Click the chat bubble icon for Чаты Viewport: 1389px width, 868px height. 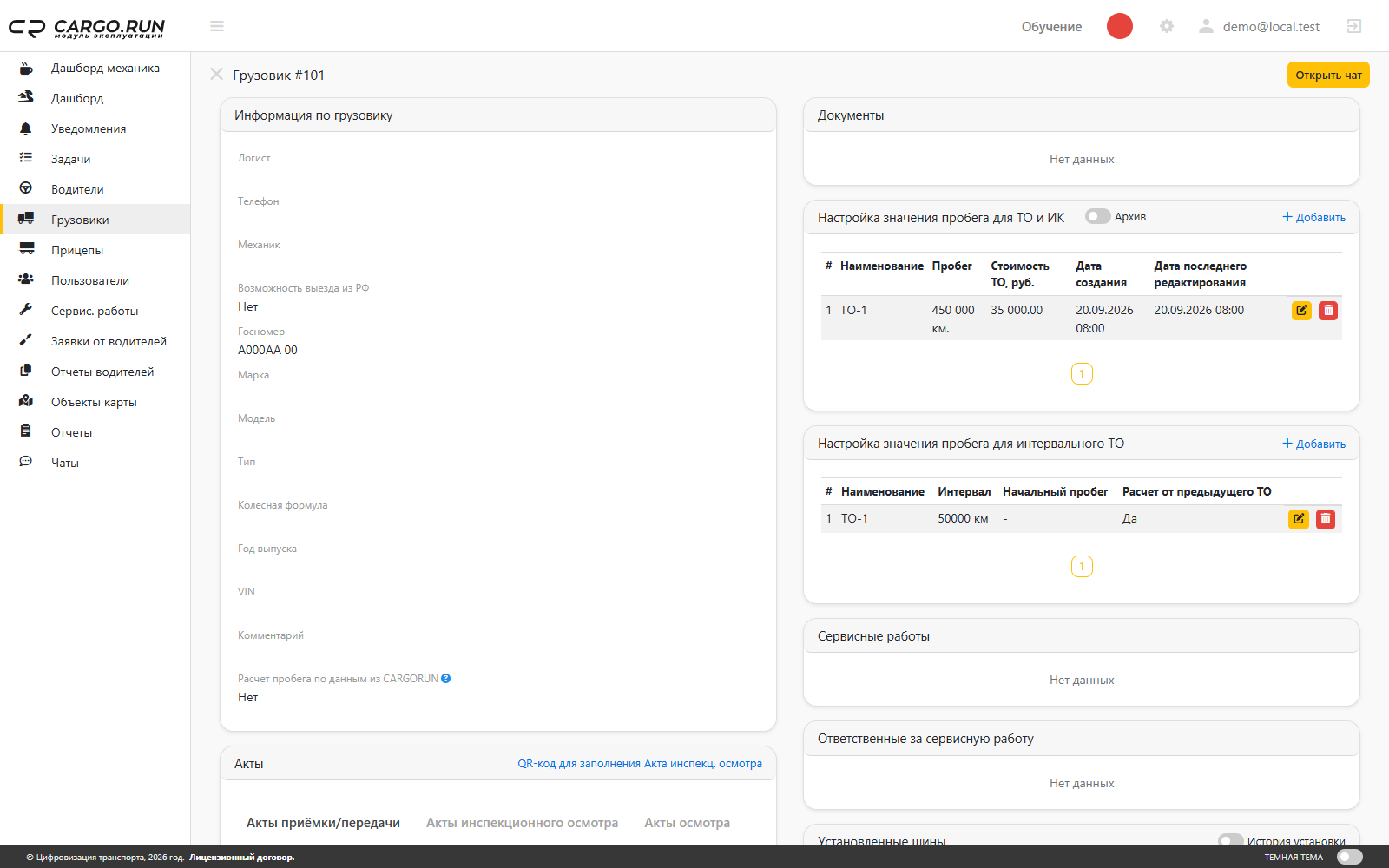(x=26, y=462)
